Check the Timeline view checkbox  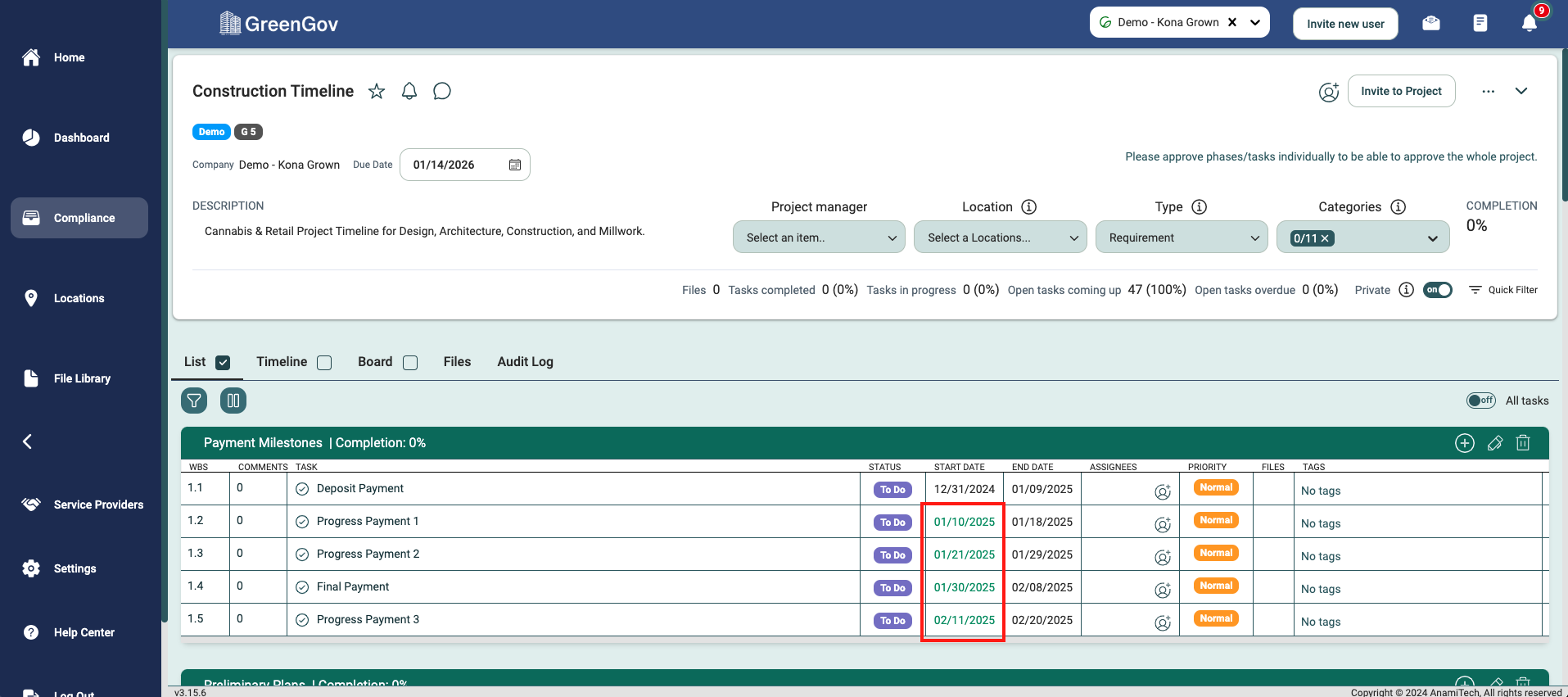(x=324, y=363)
